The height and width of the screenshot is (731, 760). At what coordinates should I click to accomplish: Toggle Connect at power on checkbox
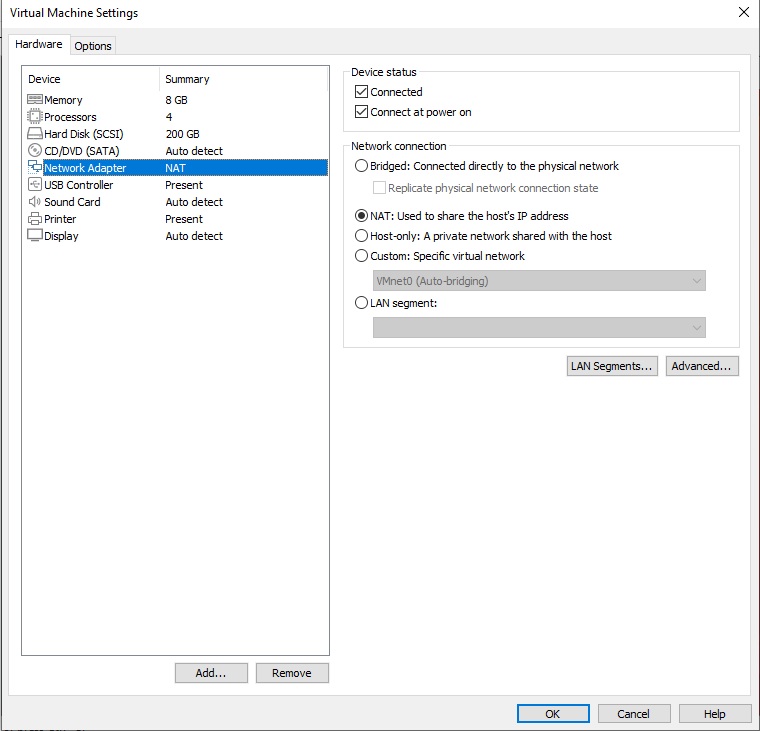click(x=361, y=112)
